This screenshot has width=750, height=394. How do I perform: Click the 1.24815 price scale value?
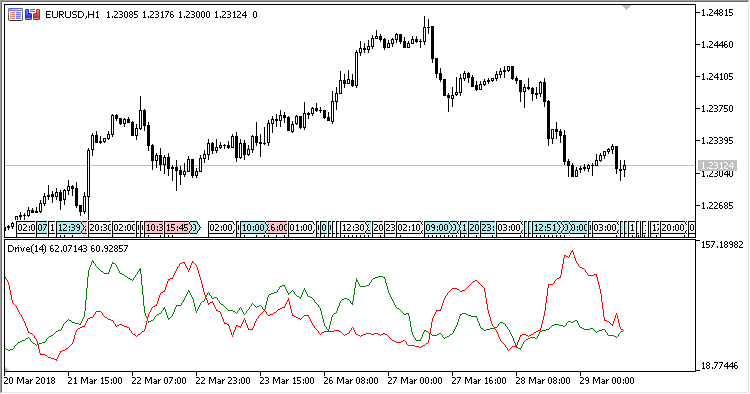point(717,13)
